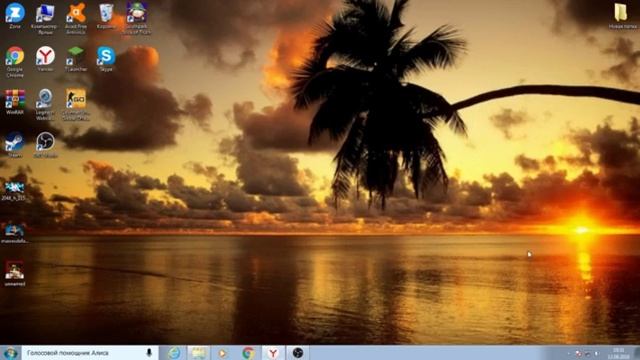Launch Counter-Strike Global Offensive shortcut
Screen dimensions: 640x360
click(76, 104)
